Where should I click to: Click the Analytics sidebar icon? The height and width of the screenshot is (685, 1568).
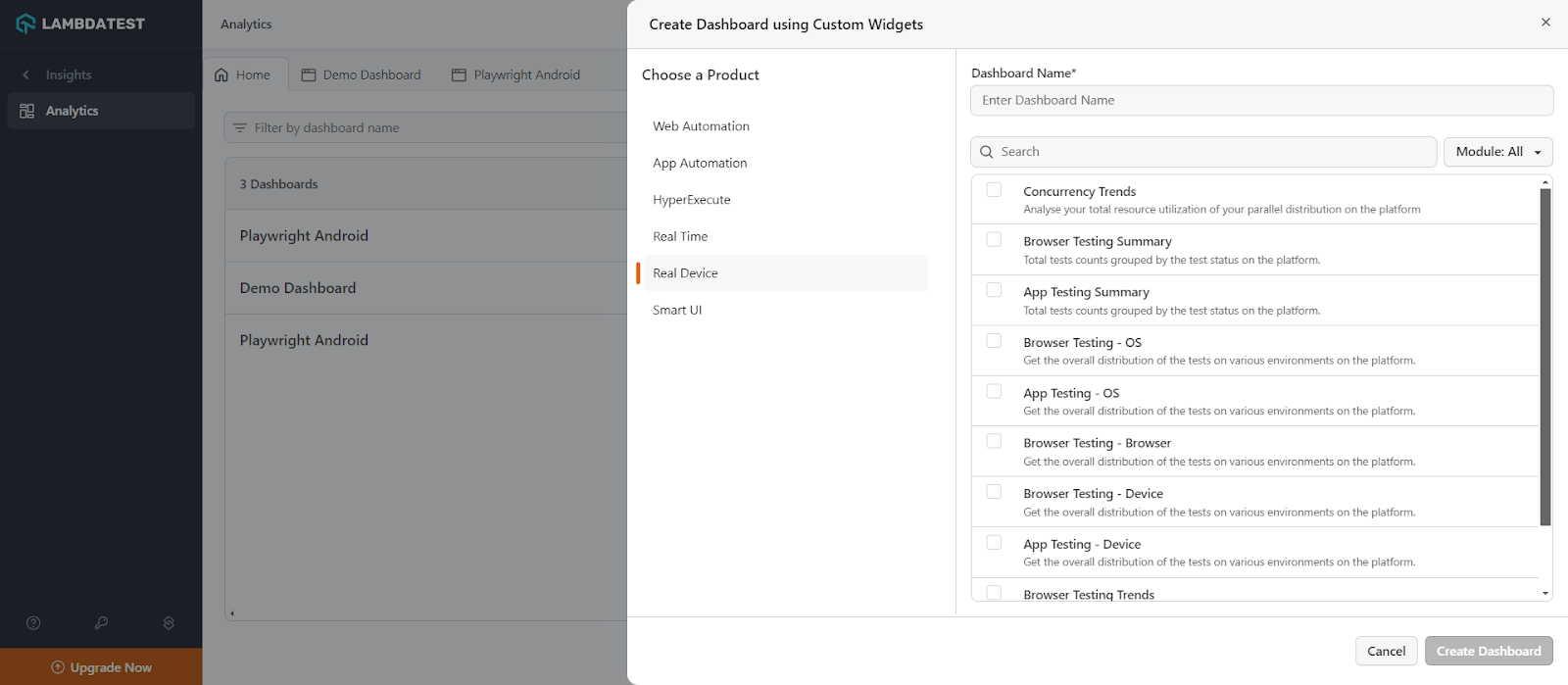coord(27,111)
